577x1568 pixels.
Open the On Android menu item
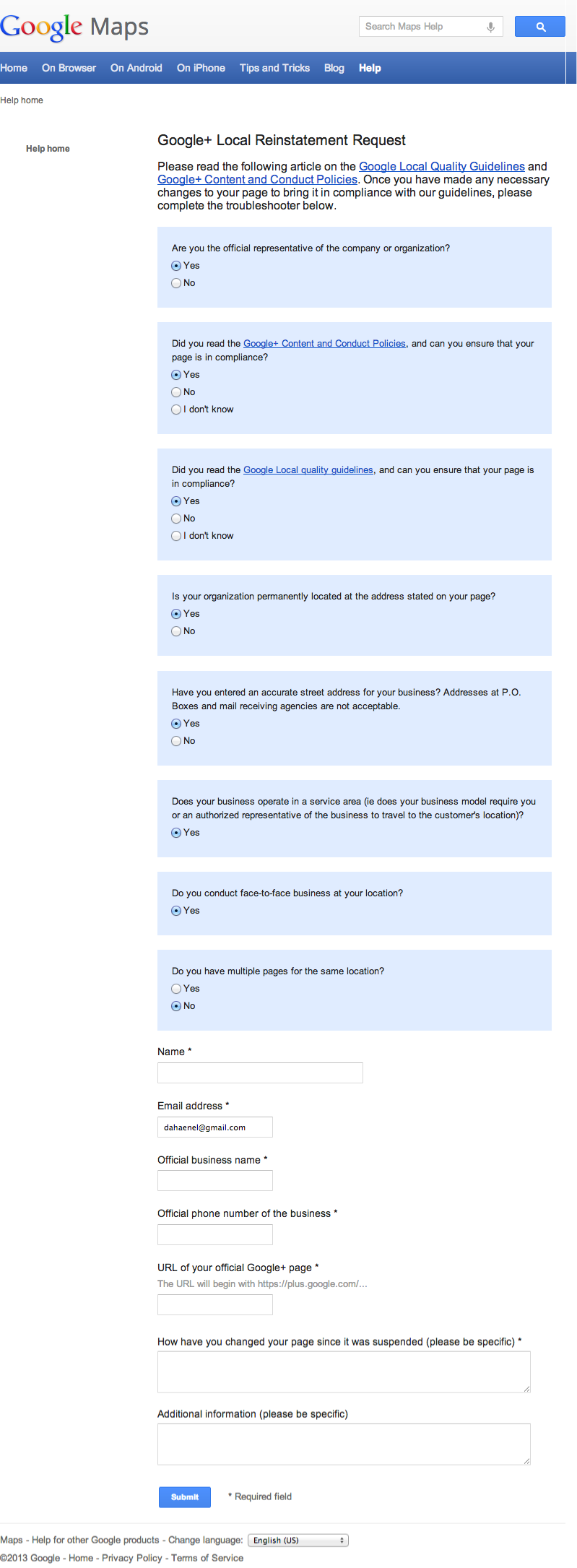pyautogui.click(x=136, y=68)
